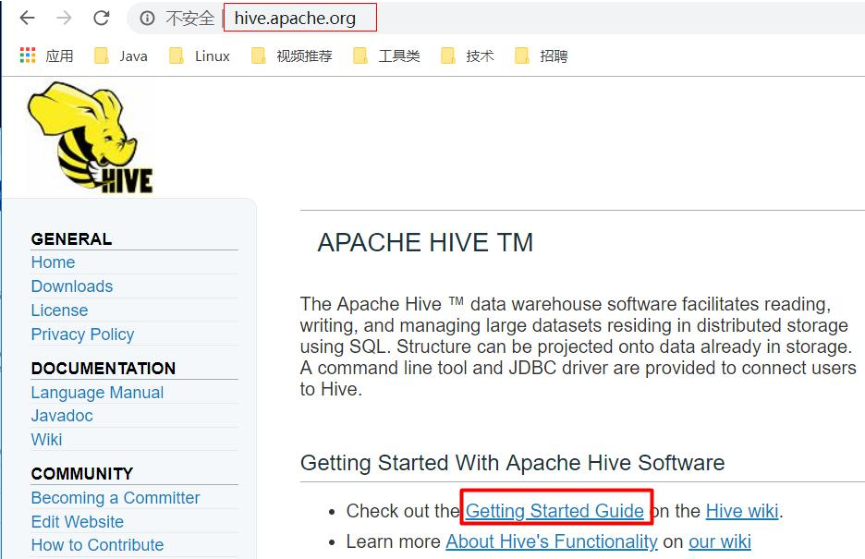
Task: Open the Linux bookmarks folder
Action: coord(199,56)
